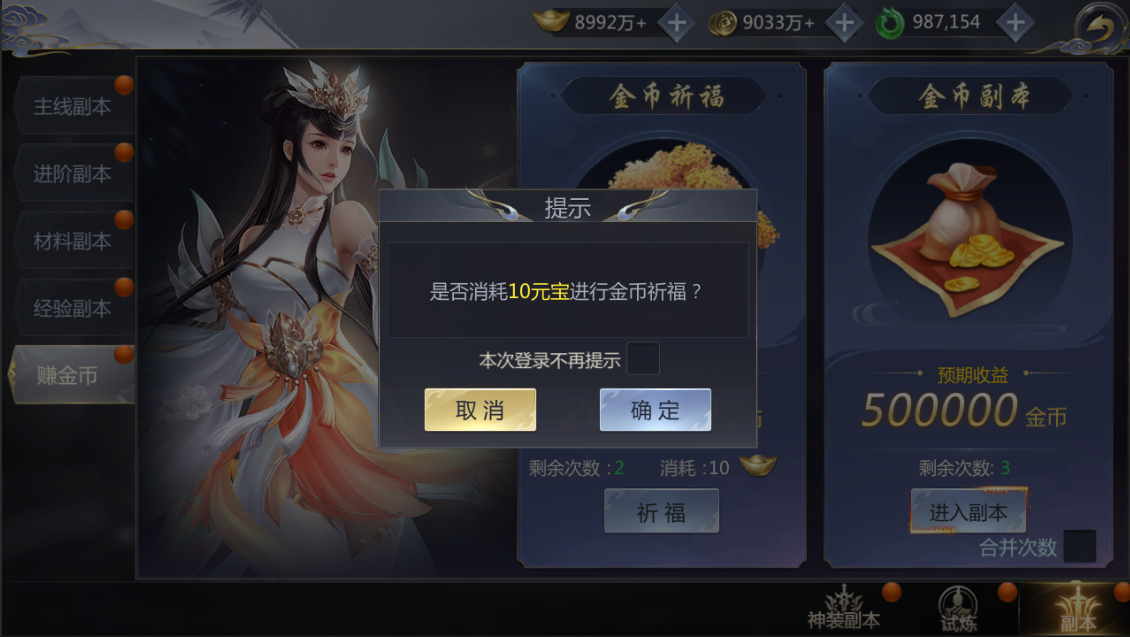Confirm with the 确定 button
The height and width of the screenshot is (637, 1130).
coord(655,410)
